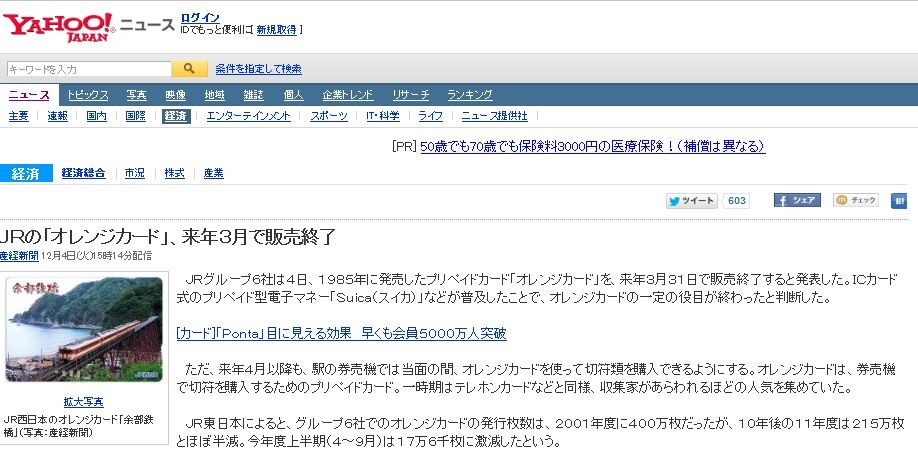The height and width of the screenshot is (473, 918).
Task: Click the Twitter ツイート button
Action: tap(691, 201)
